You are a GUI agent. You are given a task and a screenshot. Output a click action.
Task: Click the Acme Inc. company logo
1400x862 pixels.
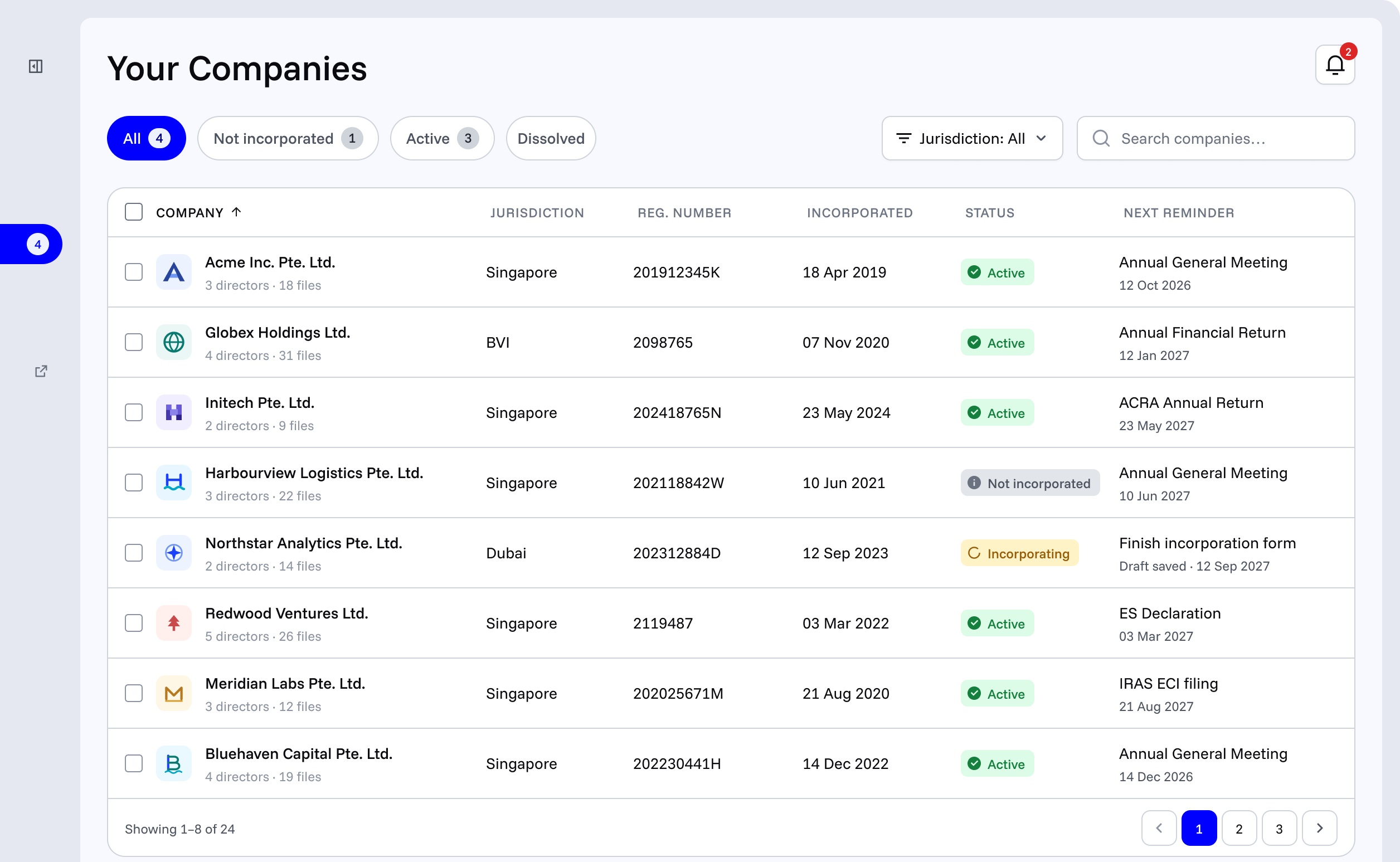coord(174,272)
